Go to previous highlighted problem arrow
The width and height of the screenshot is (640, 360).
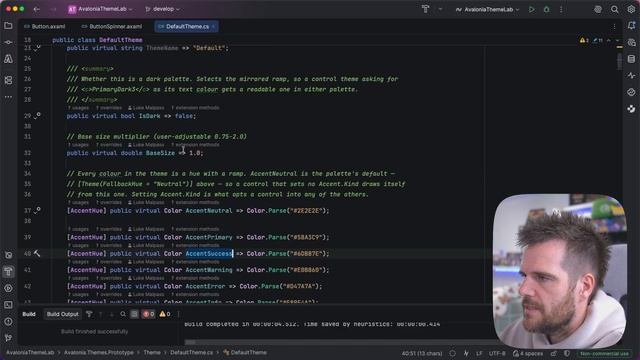tap(609, 40)
